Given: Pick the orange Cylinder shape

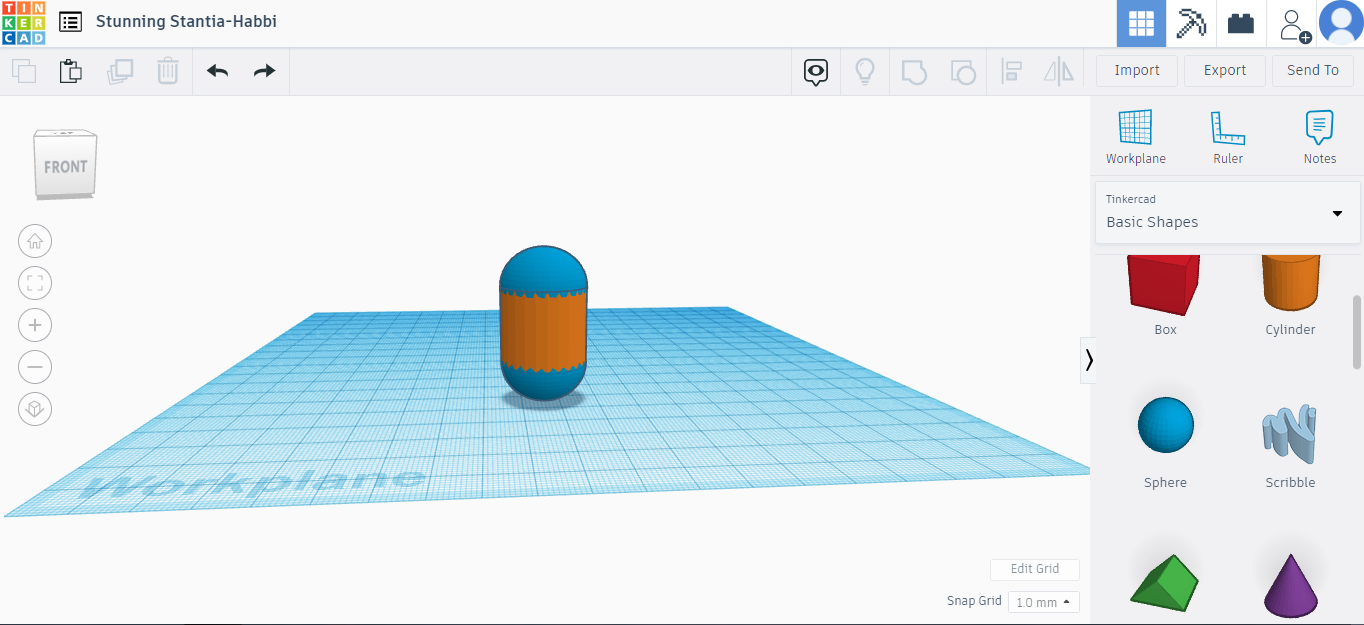Looking at the screenshot, I should click(x=1290, y=285).
